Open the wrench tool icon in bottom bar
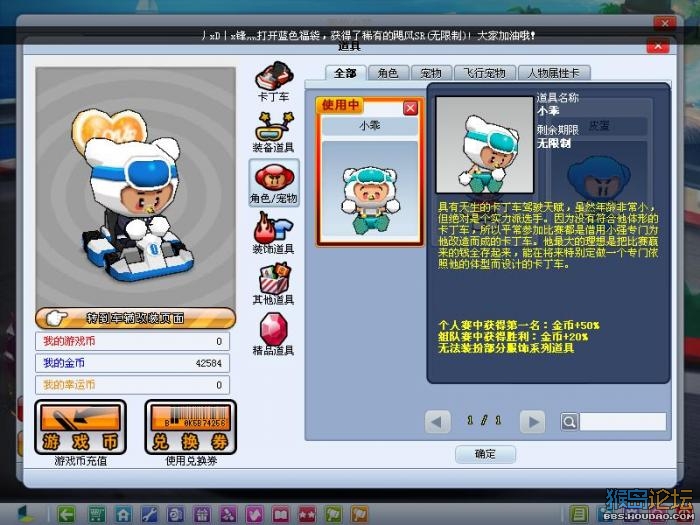Viewport: 700px width, 525px height. 149,515
